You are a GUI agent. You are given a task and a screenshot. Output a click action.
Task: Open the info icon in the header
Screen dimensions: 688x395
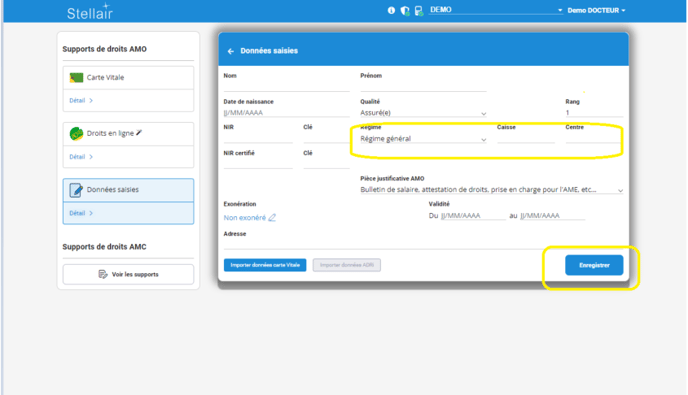pos(391,10)
